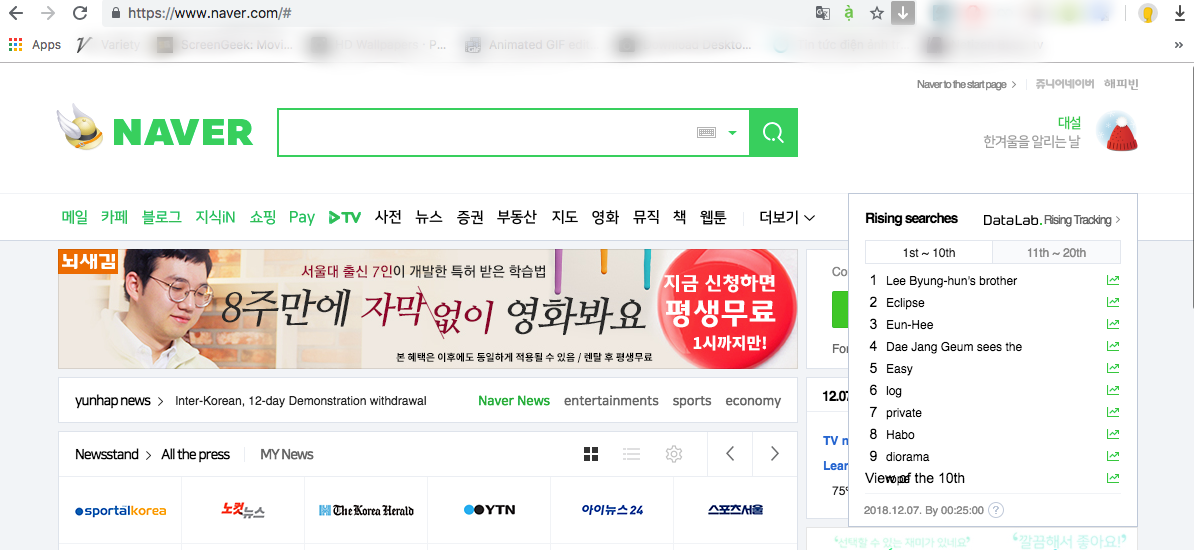Open The Korea Herald press logo
This screenshot has height=550, width=1194.
pyautogui.click(x=366, y=510)
